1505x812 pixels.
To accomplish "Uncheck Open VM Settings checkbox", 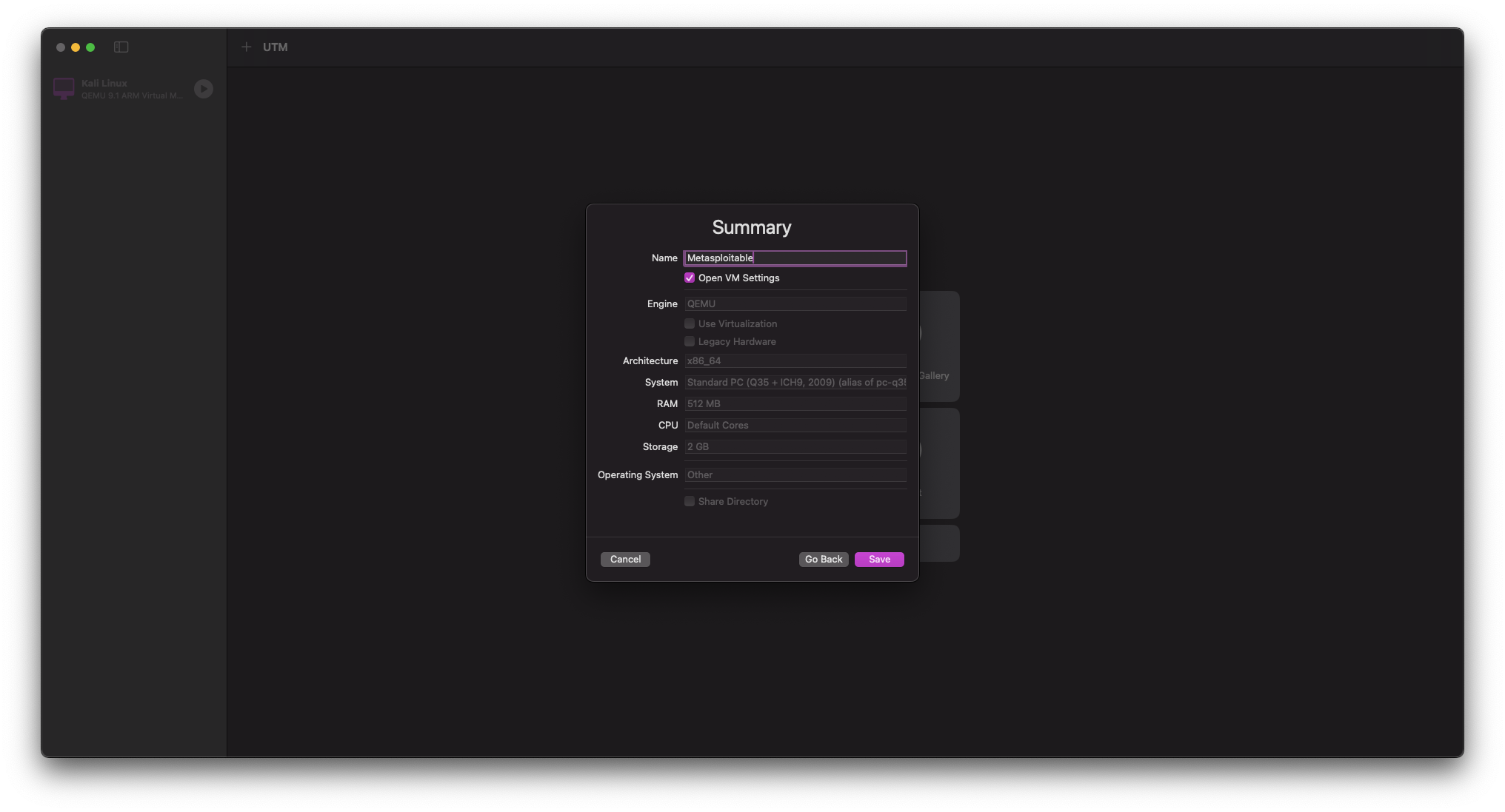I will tap(690, 278).
